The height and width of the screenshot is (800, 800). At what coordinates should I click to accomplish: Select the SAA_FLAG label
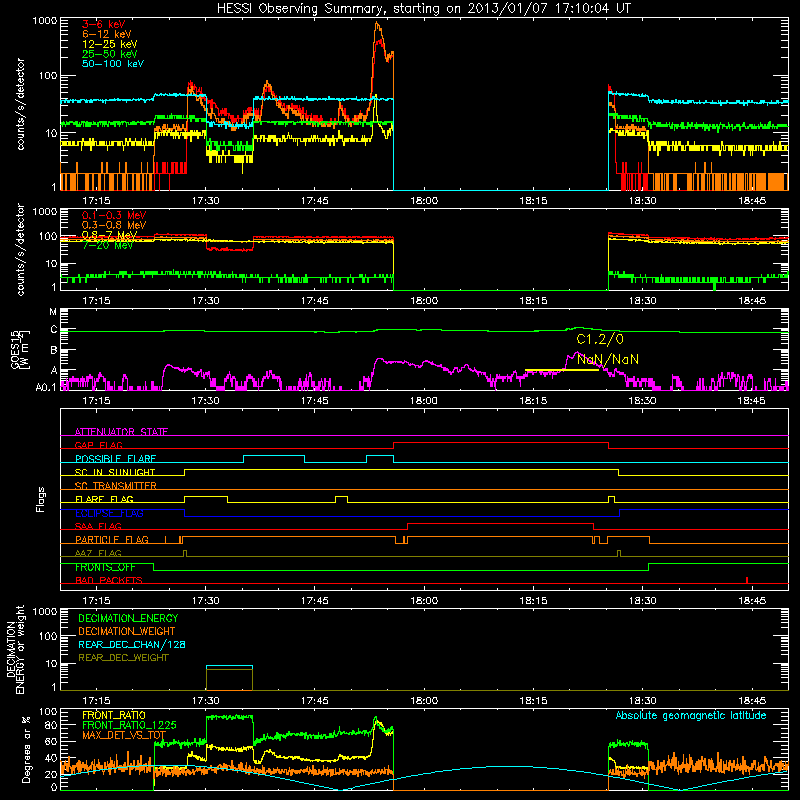(x=98, y=526)
